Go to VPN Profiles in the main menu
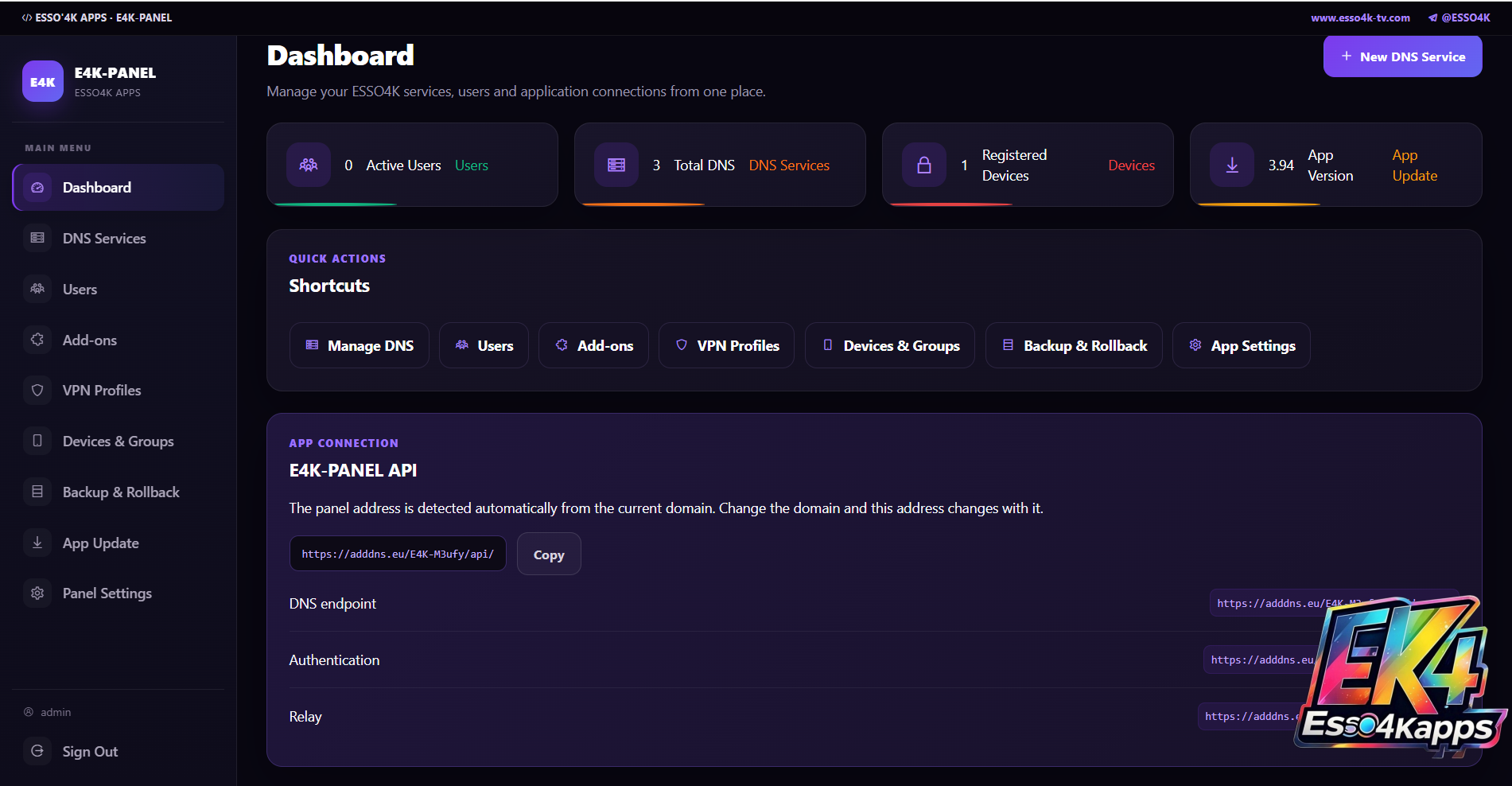Screen dimensions: 1512x786 coord(119,391)
